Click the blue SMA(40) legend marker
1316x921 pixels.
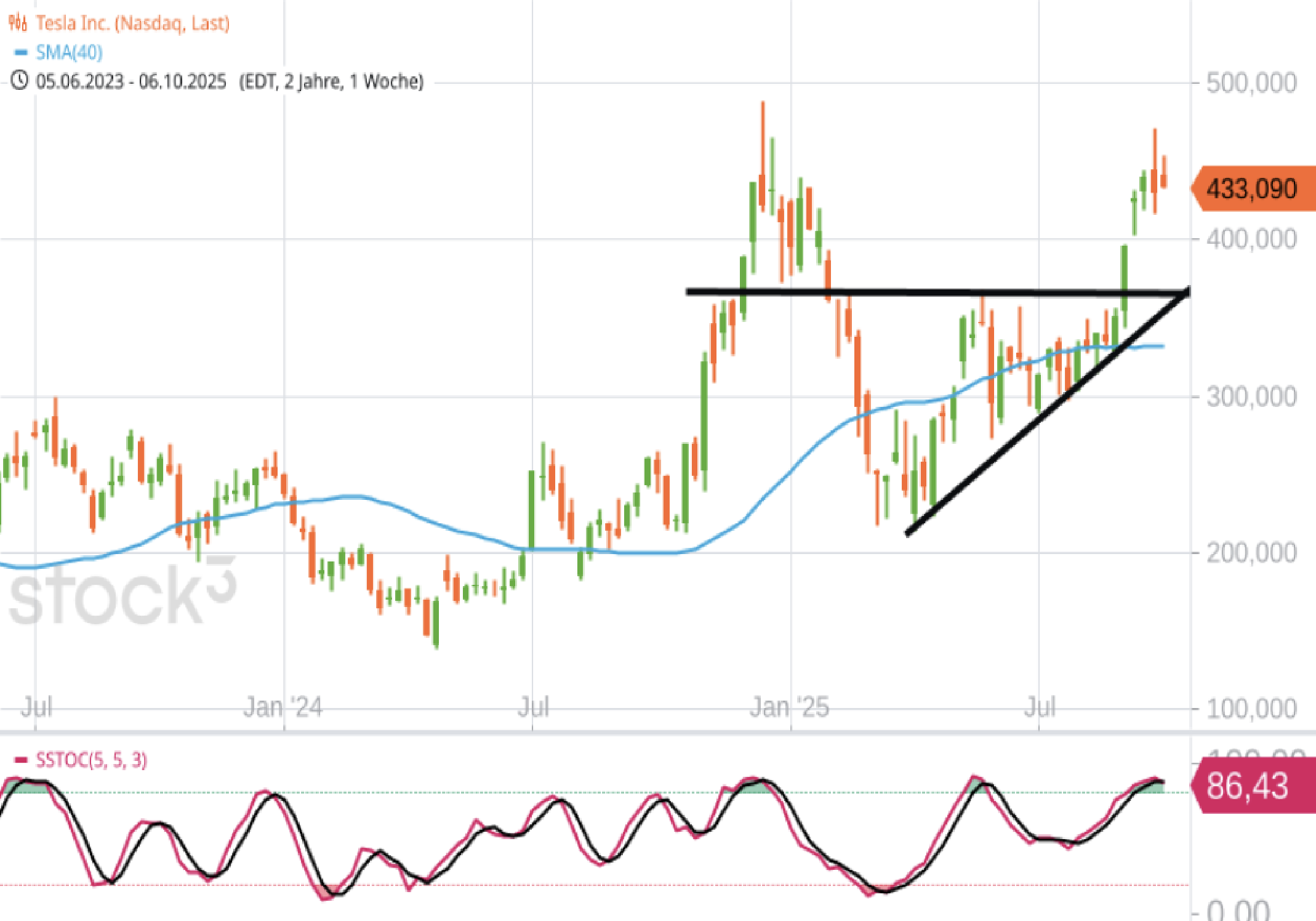[x=20, y=52]
